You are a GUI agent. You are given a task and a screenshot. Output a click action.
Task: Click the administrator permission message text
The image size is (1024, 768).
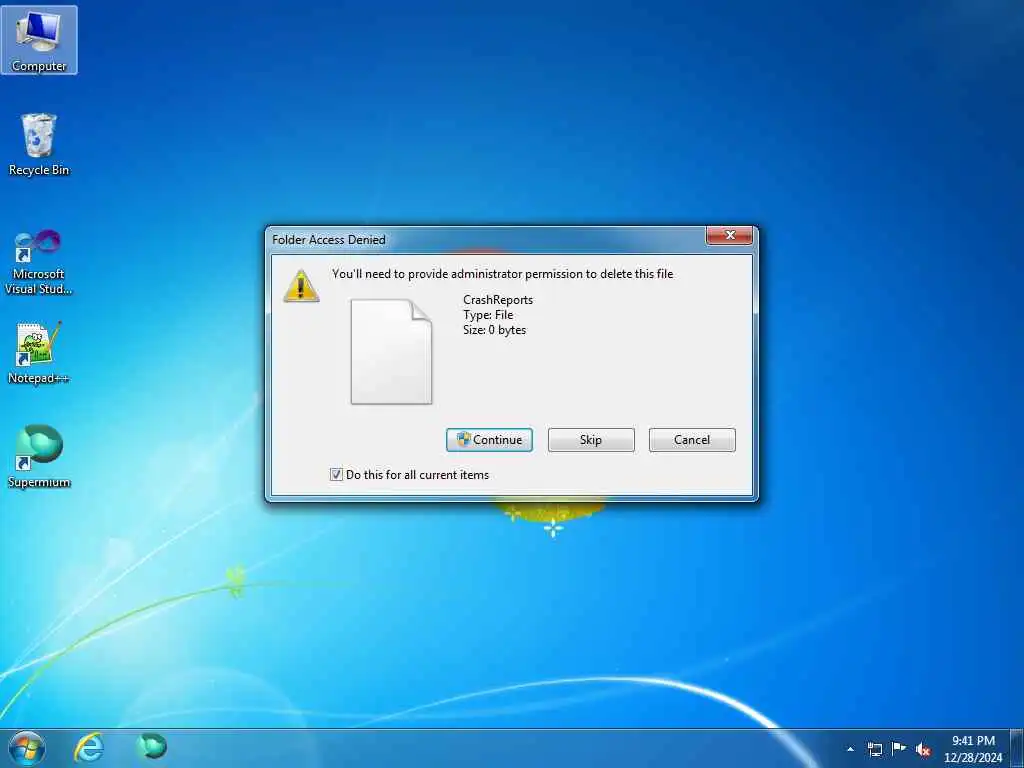(x=502, y=274)
